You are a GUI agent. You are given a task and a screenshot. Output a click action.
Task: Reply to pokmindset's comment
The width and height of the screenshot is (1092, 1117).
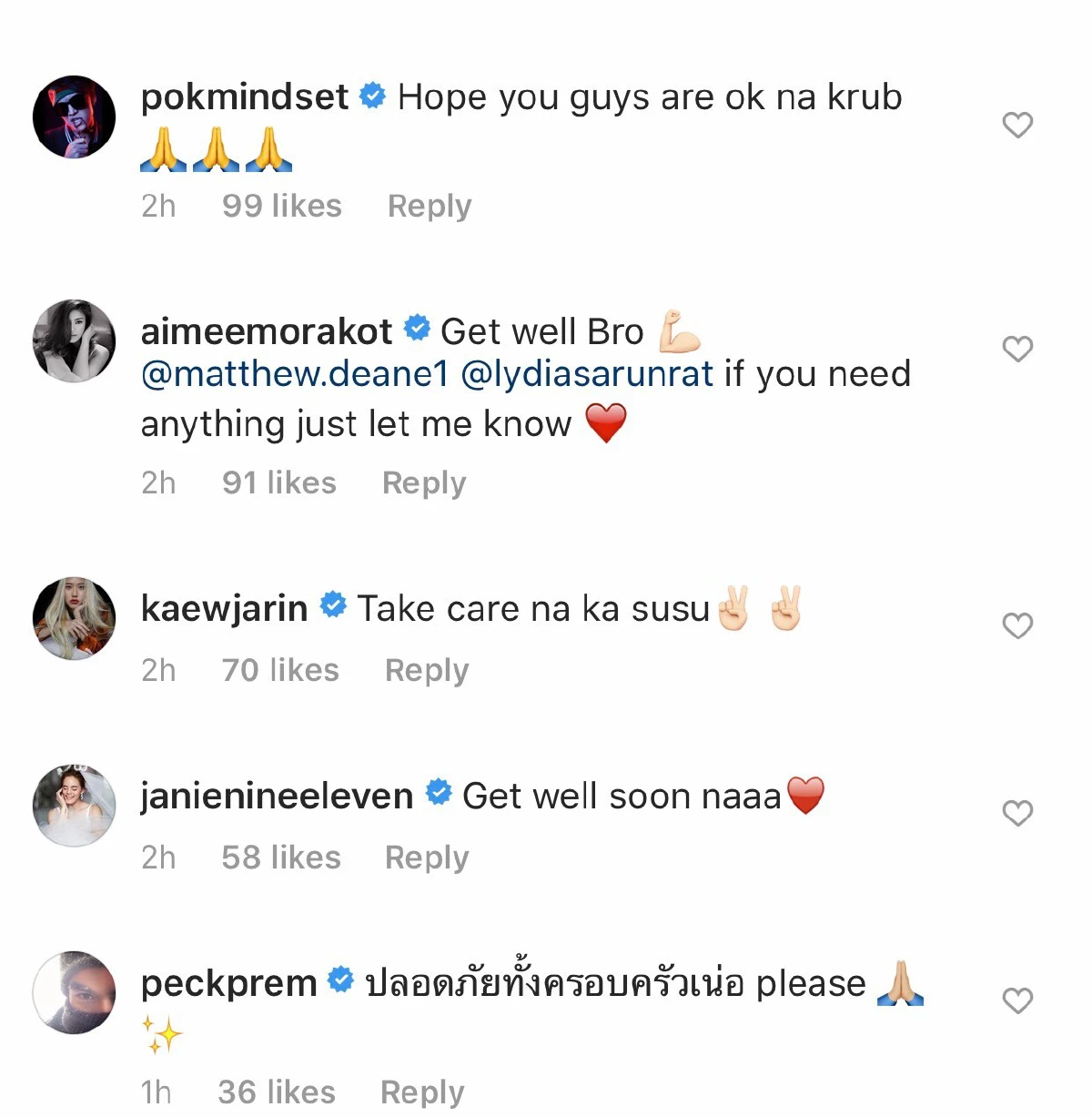(430, 206)
